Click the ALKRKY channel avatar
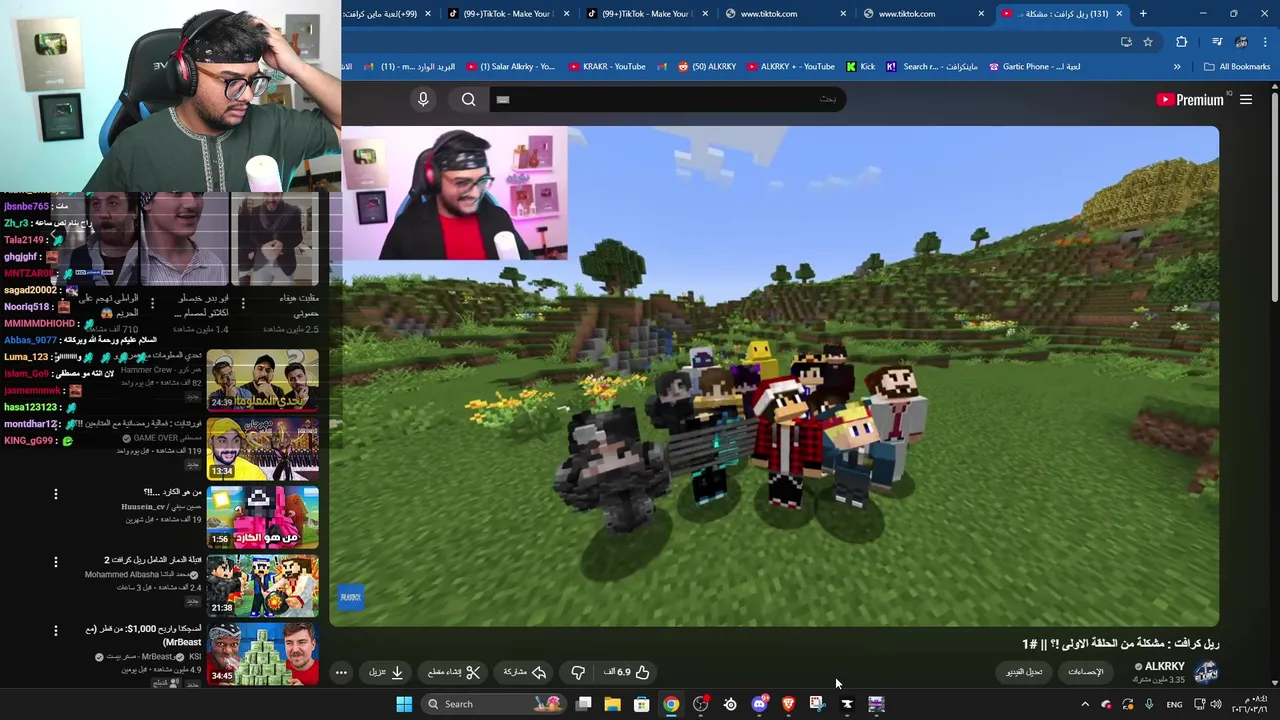This screenshot has width=1280, height=720. [1206, 672]
